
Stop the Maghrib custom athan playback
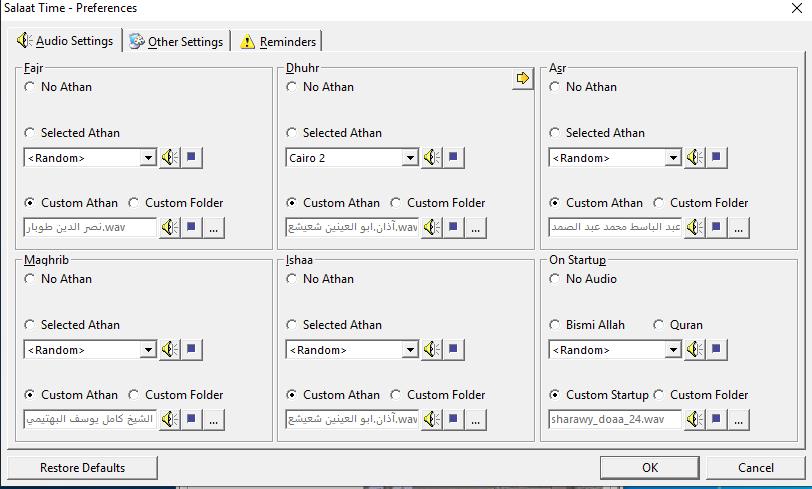(193, 420)
